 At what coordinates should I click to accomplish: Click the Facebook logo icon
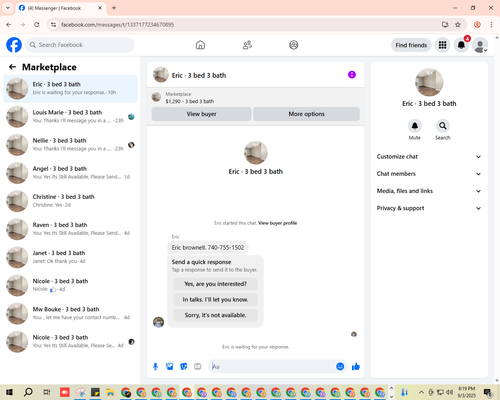pyautogui.click(x=14, y=45)
